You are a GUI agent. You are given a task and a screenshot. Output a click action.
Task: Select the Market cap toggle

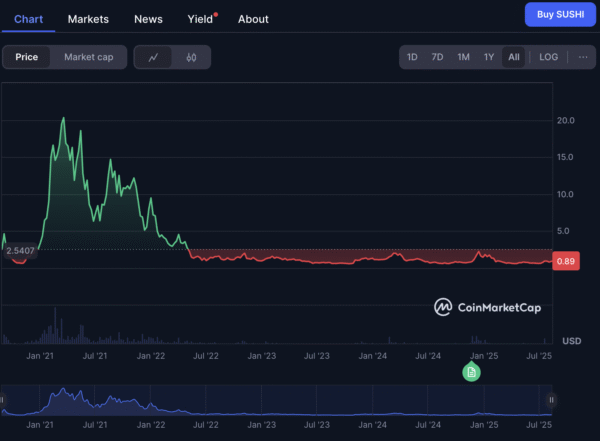[x=88, y=57]
